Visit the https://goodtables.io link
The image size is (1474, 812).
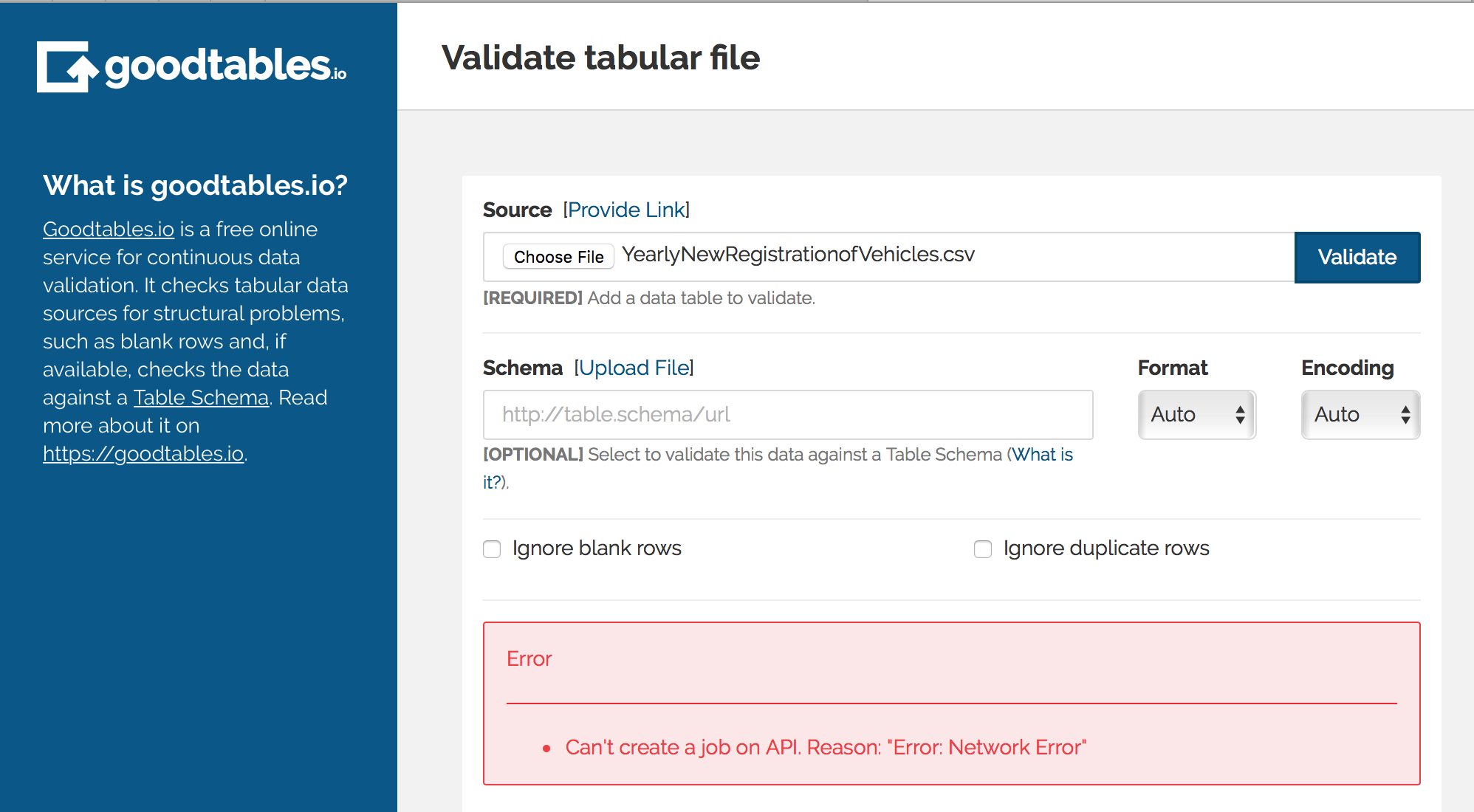pyautogui.click(x=144, y=453)
